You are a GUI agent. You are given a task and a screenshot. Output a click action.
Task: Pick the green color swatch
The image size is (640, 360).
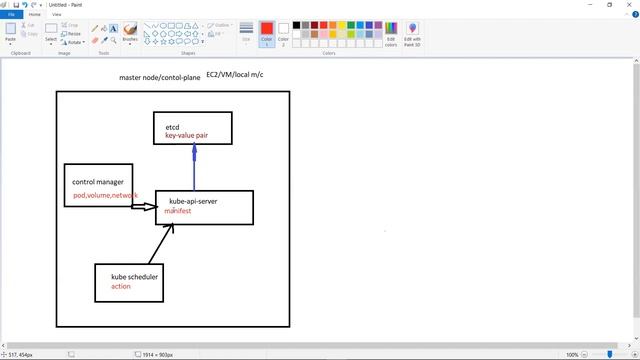pyautogui.click(x=351, y=25)
